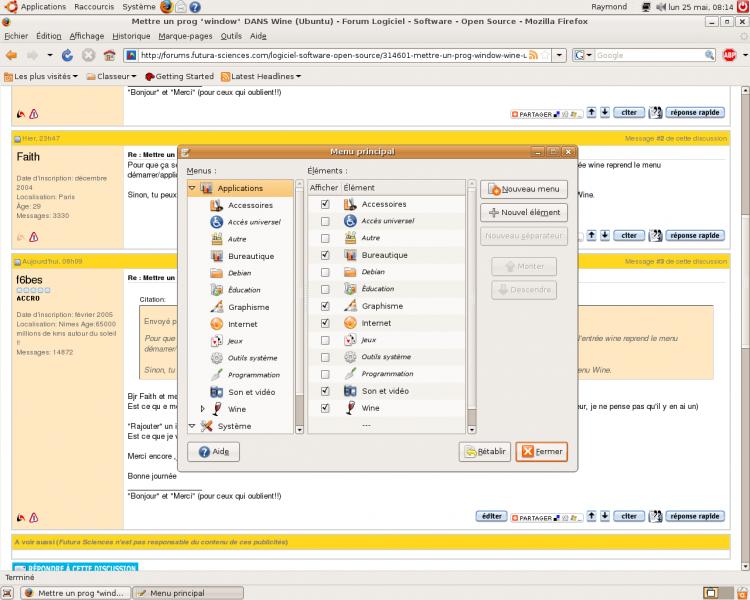Open the Classeur bookmarks folder
The height and width of the screenshot is (600, 750).
coord(111,77)
